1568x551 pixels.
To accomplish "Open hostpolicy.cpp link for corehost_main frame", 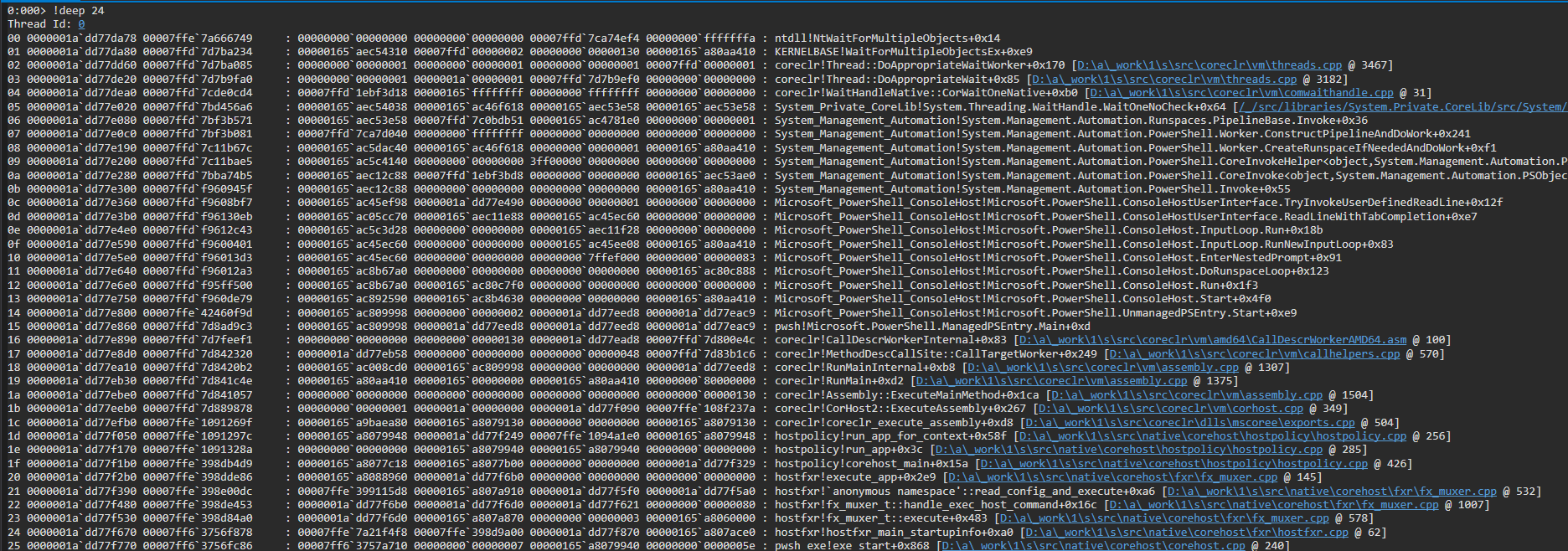I will 1173,464.
